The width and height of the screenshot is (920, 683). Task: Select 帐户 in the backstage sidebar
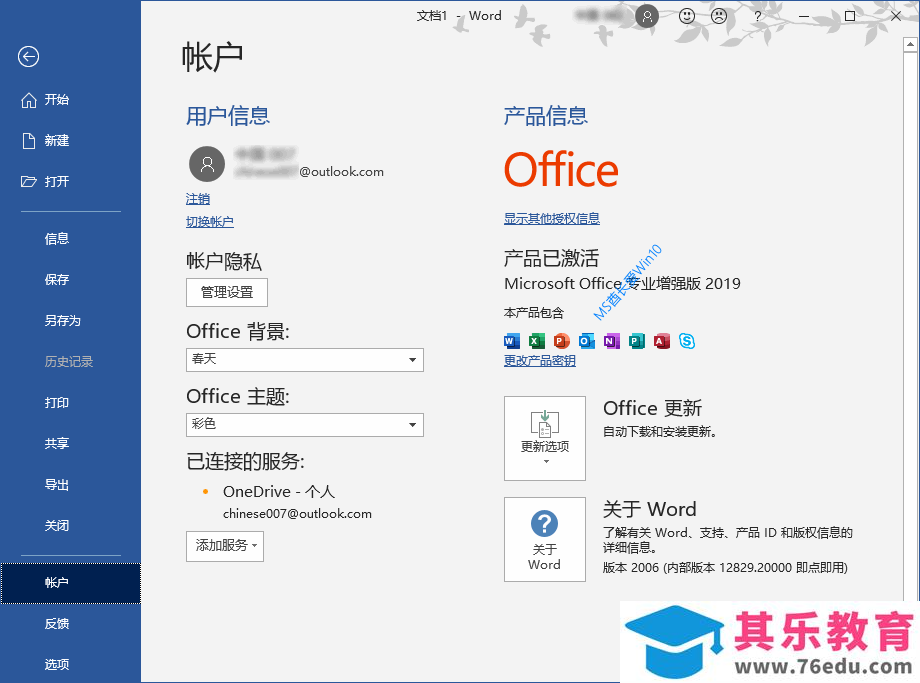(x=70, y=583)
